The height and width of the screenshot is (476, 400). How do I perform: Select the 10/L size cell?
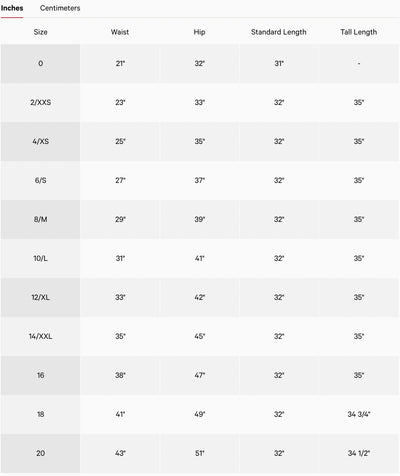[x=40, y=258]
